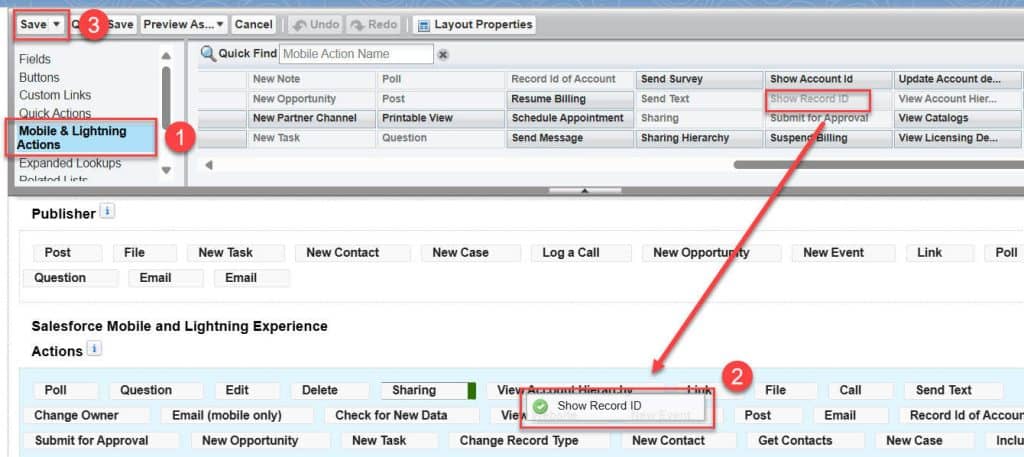This screenshot has height=457, width=1024.
Task: Select File in Publisher section
Action: 144,253
